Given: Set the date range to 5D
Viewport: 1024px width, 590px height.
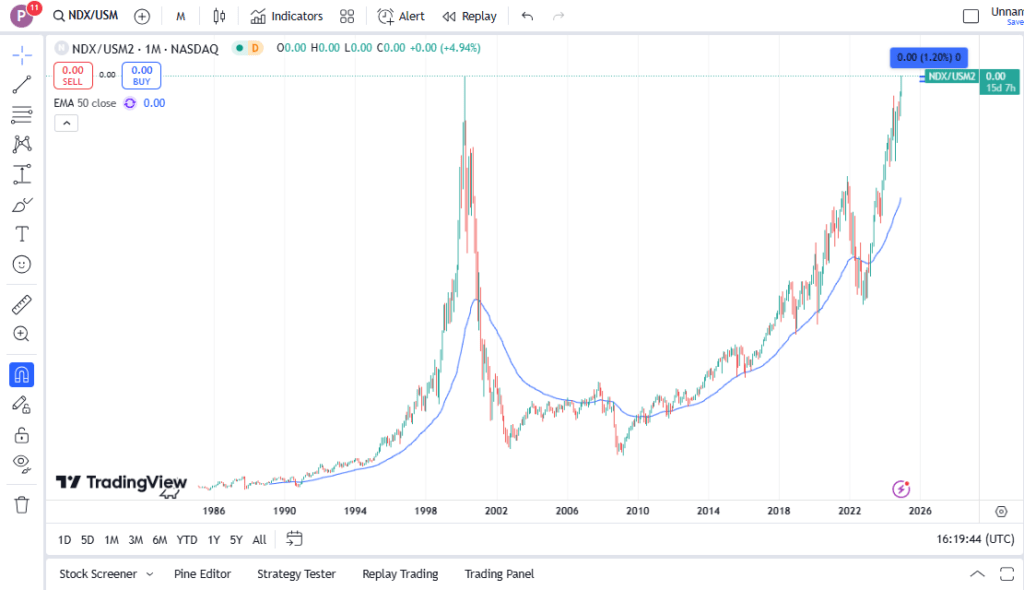Looking at the screenshot, I should [88, 540].
